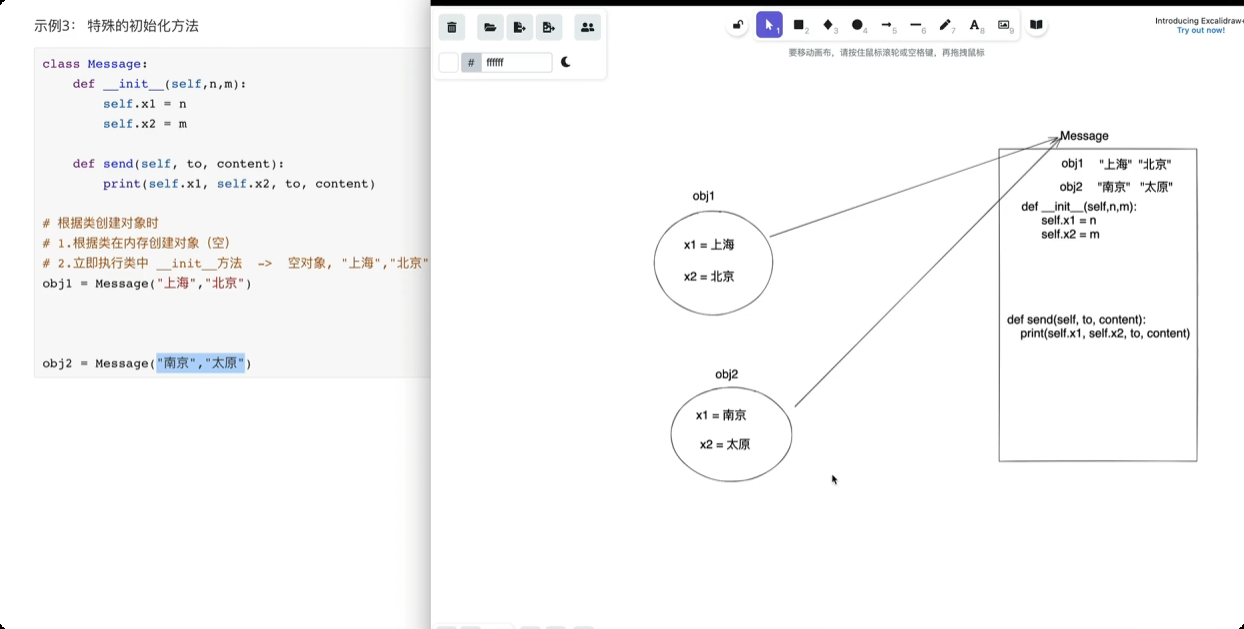
Task: Click the obj2 ellipse on the canvas
Action: (x=731, y=434)
